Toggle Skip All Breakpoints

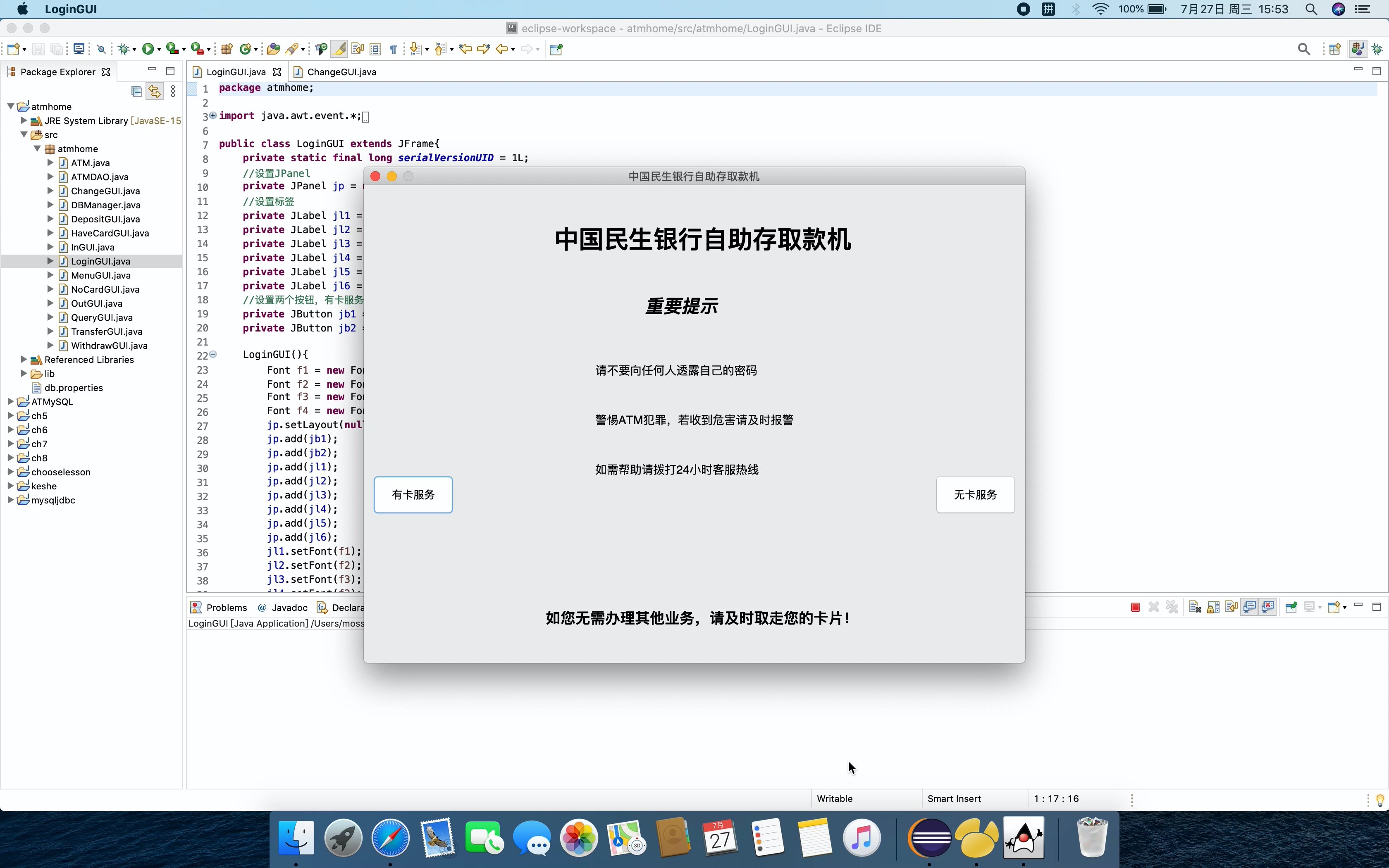(x=102, y=49)
